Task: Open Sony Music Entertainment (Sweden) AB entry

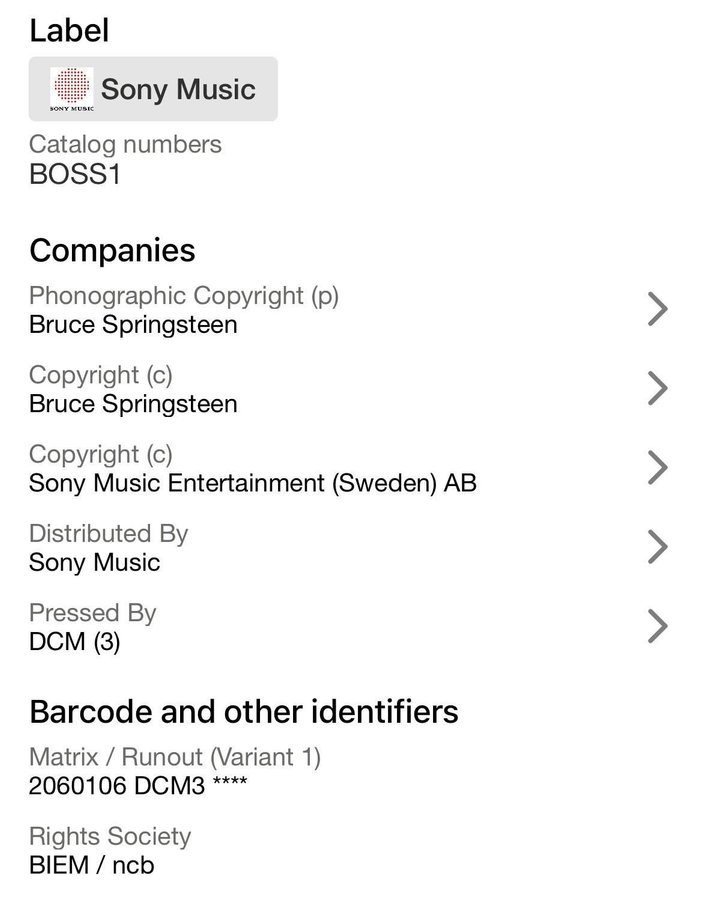Action: (252, 483)
